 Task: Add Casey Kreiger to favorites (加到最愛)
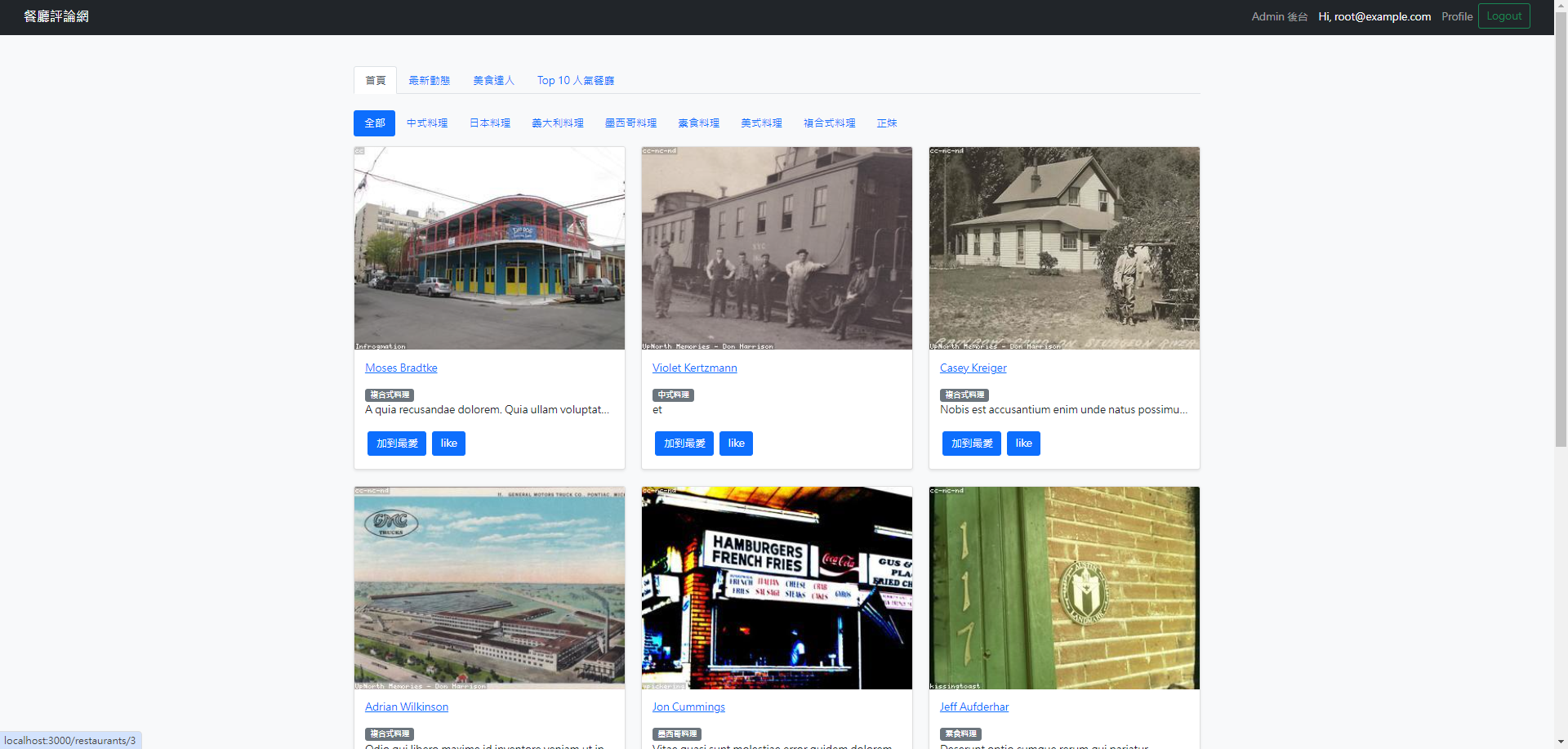point(972,444)
